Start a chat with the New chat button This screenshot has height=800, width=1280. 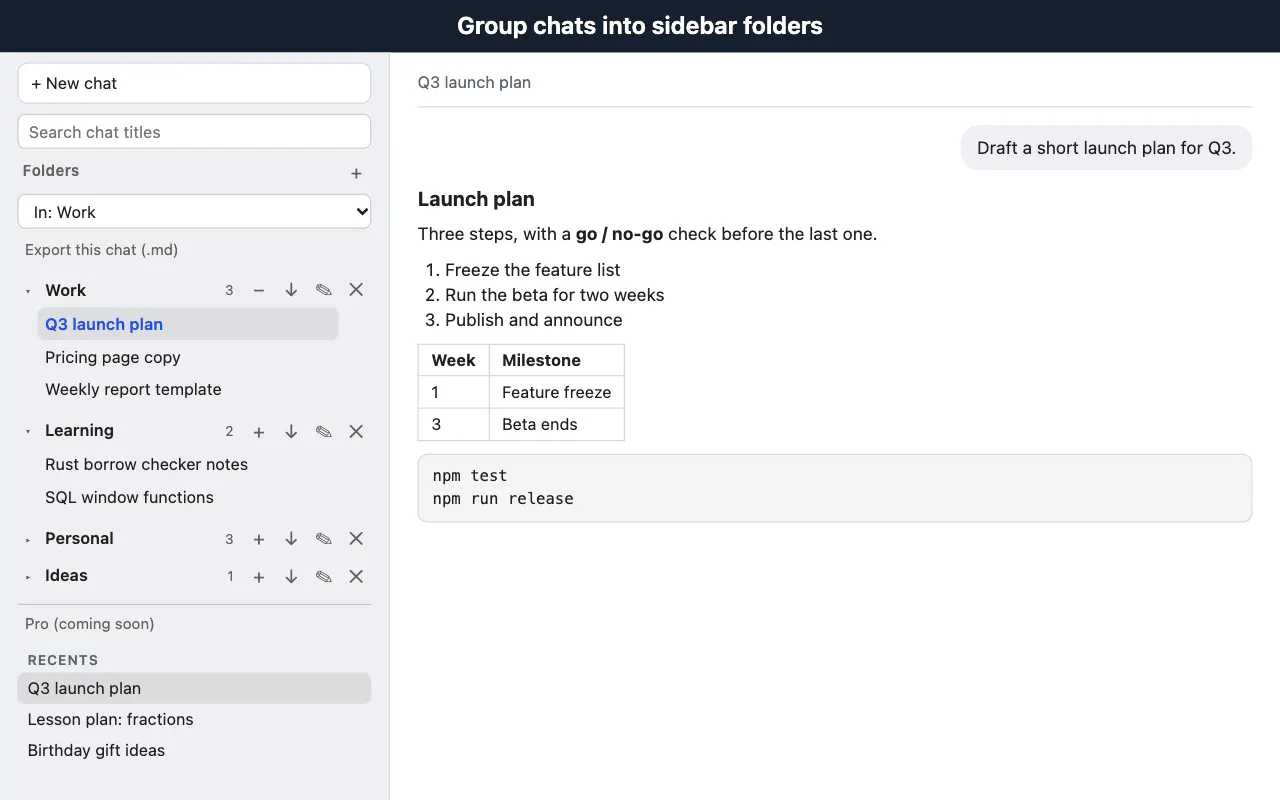click(x=194, y=83)
